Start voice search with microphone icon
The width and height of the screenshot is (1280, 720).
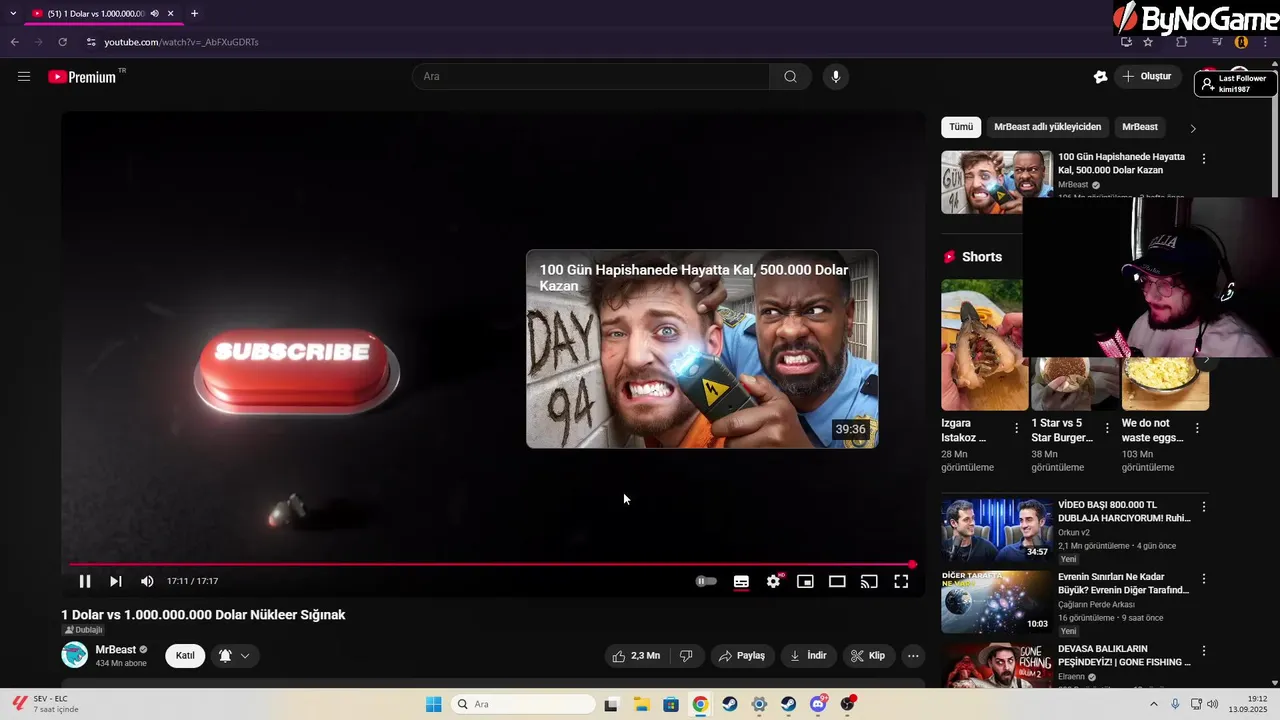click(x=836, y=76)
